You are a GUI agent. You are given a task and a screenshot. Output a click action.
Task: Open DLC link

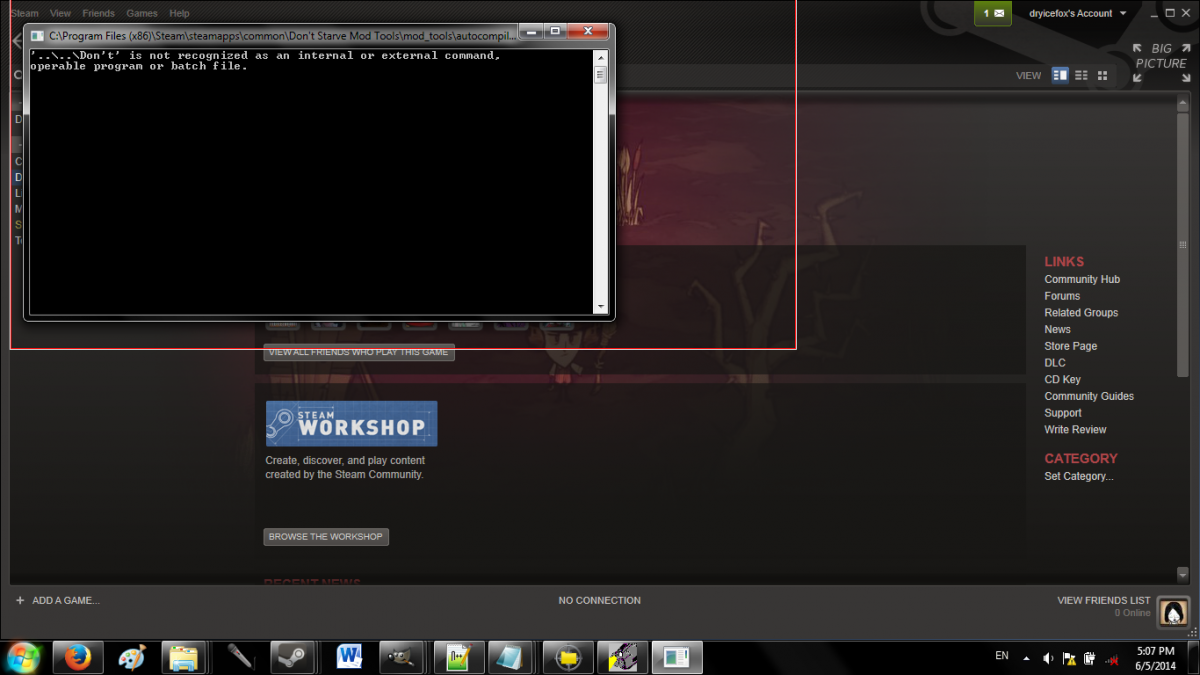(x=1055, y=363)
